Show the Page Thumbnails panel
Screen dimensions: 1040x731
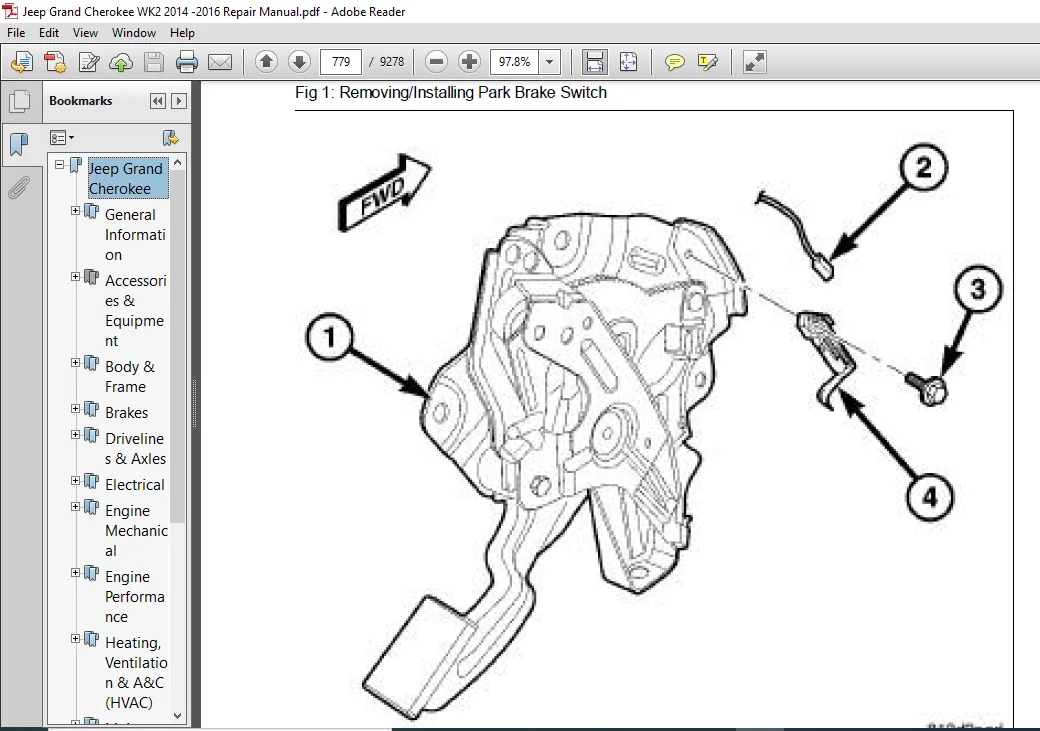point(20,101)
